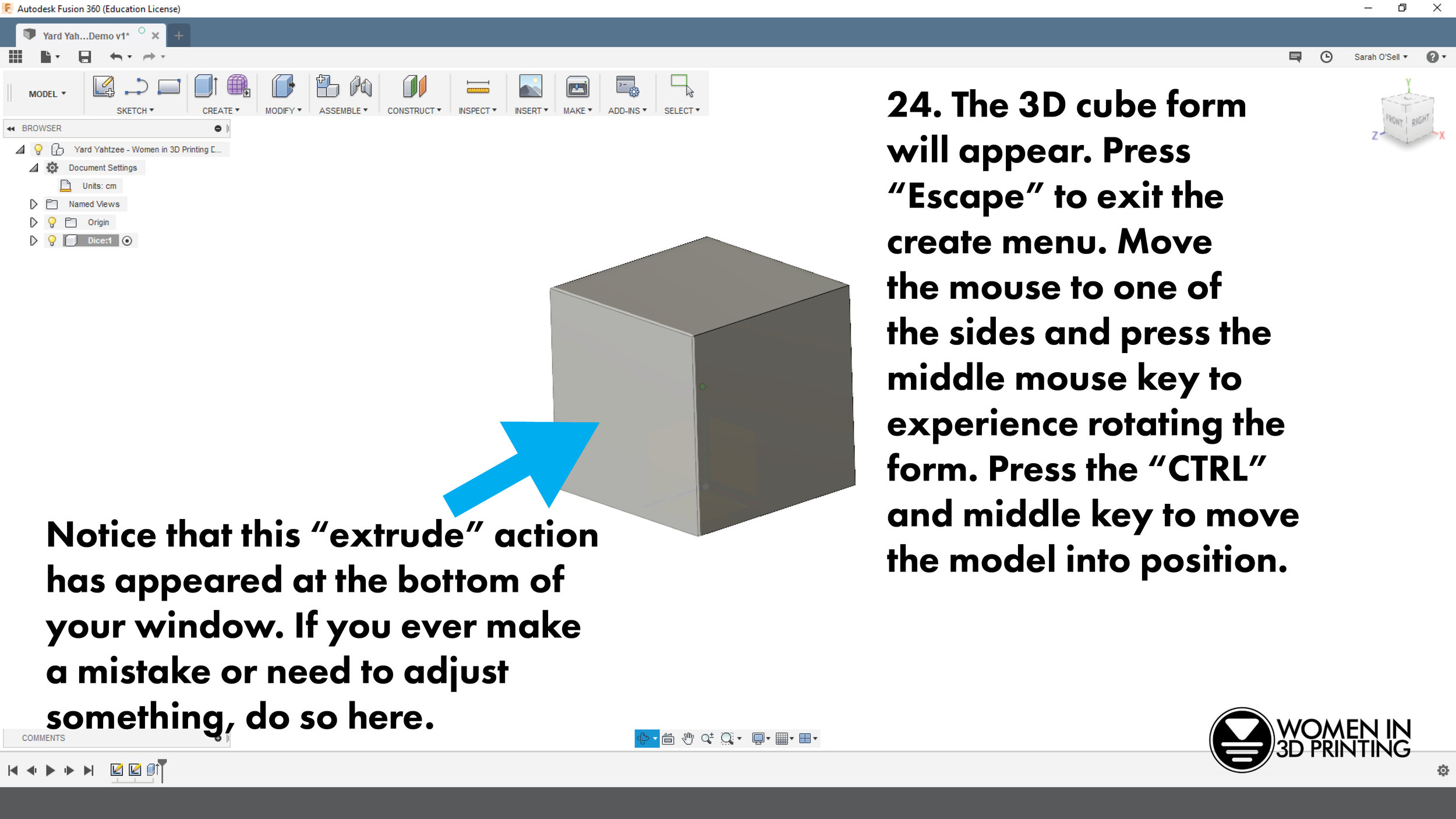Select the Create Form tool
Viewport: 1456px width, 819px height.
(x=238, y=86)
